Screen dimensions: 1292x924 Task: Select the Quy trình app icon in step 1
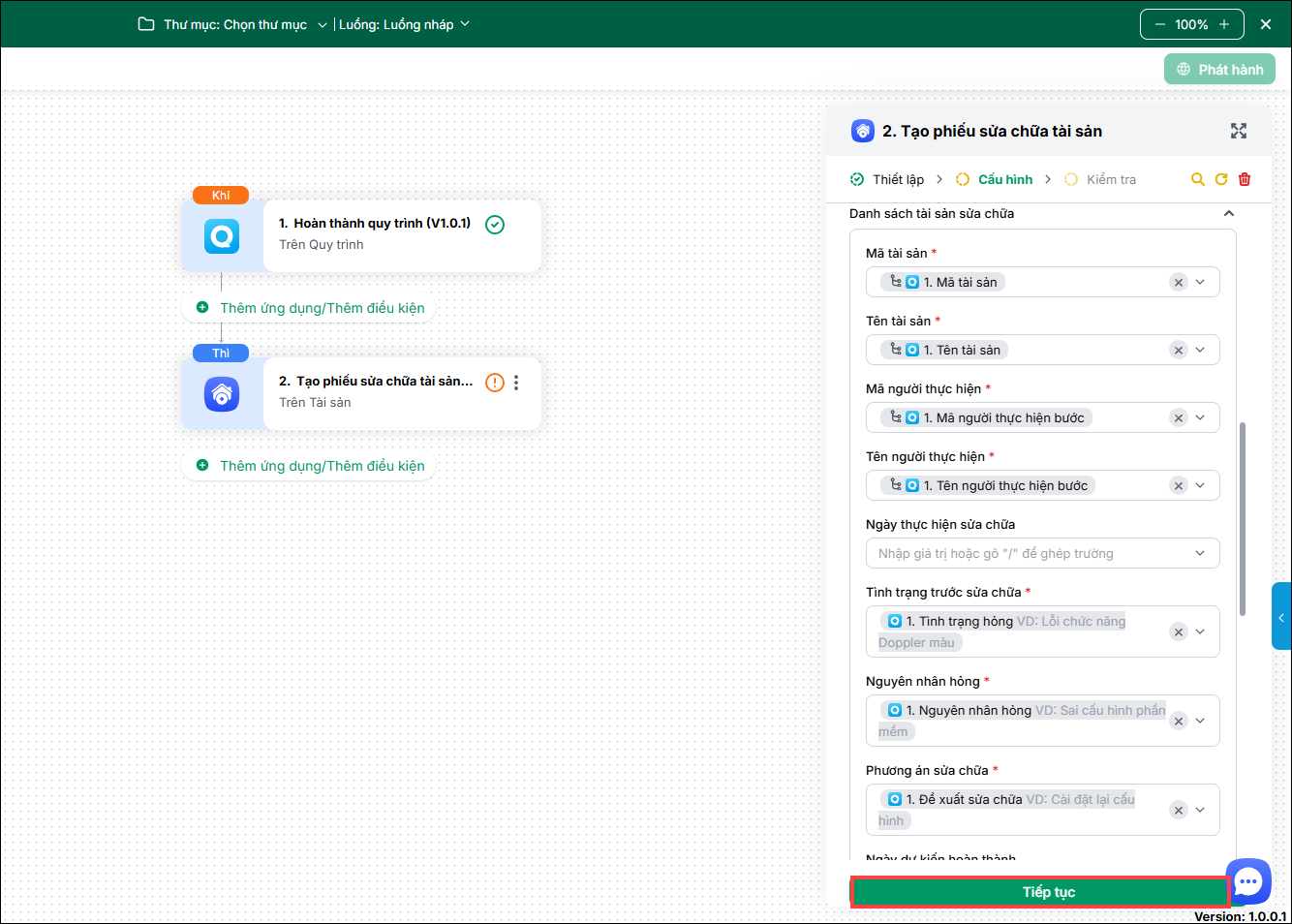tap(222, 236)
